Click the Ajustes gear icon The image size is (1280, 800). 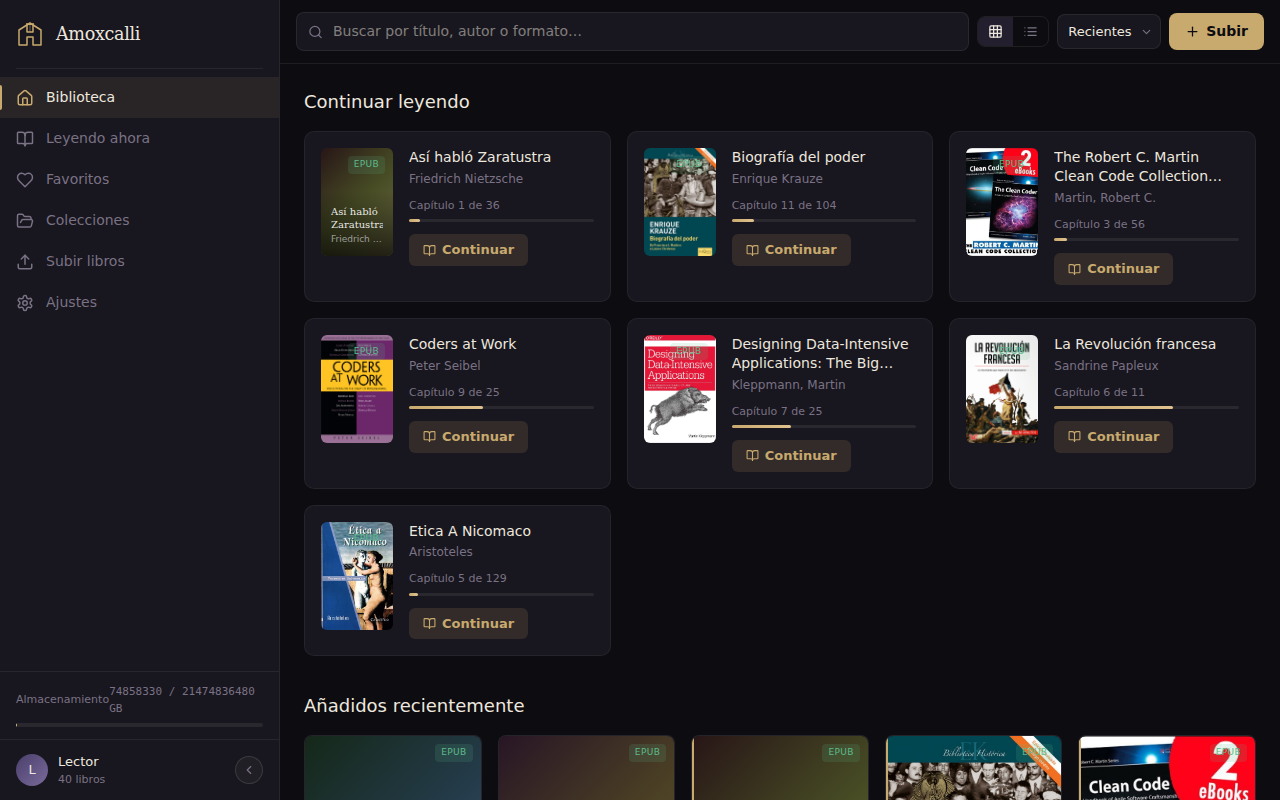pyautogui.click(x=25, y=302)
